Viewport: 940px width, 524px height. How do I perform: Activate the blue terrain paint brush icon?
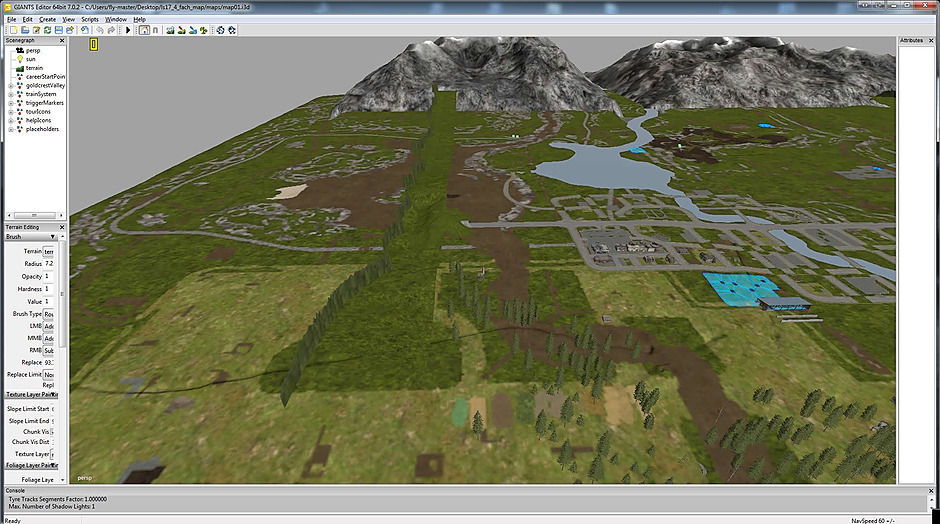(x=193, y=30)
